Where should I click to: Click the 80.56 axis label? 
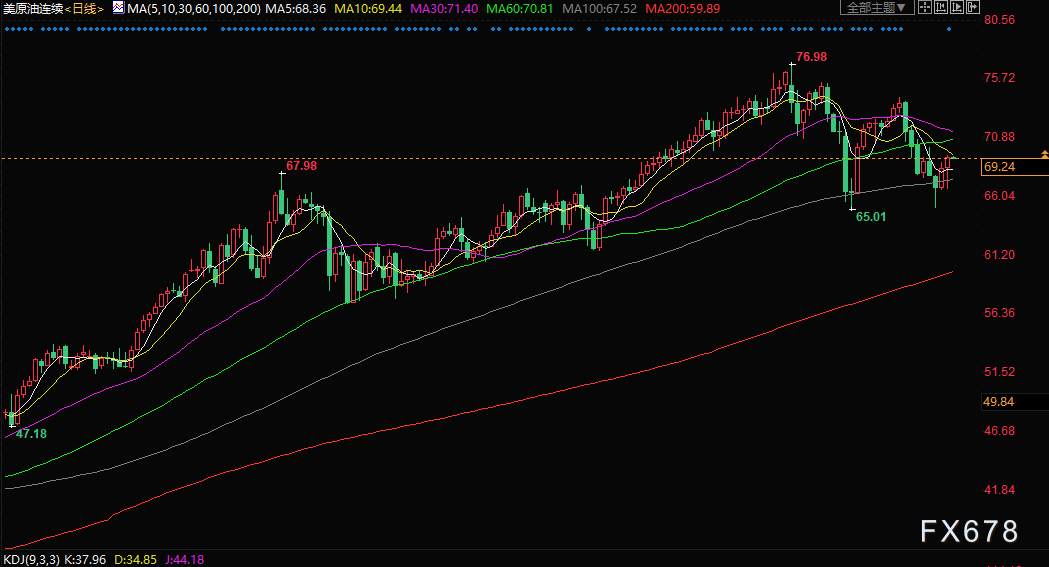[999, 20]
